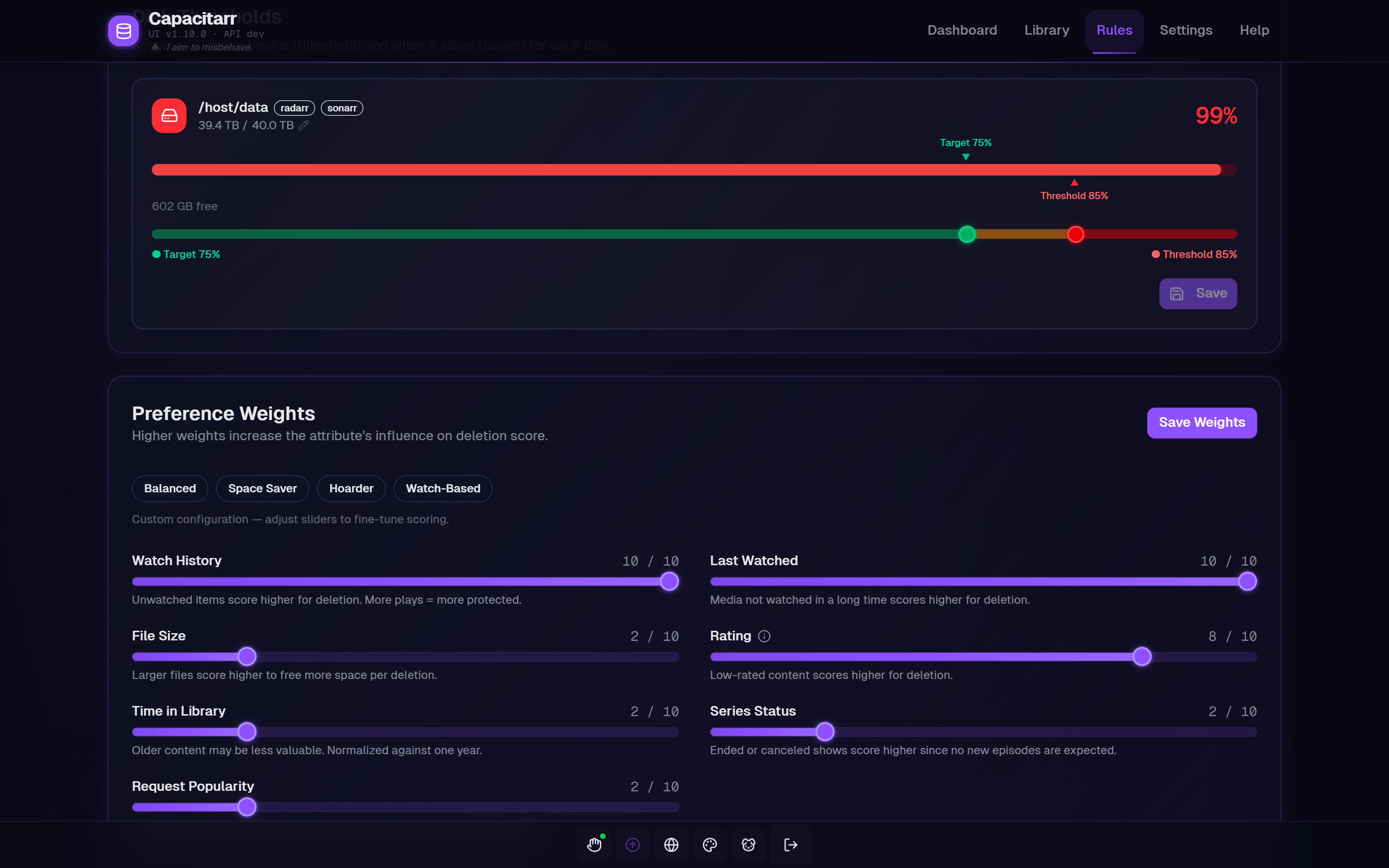
Task: Click the "Preference Weights" heading
Action: (223, 414)
